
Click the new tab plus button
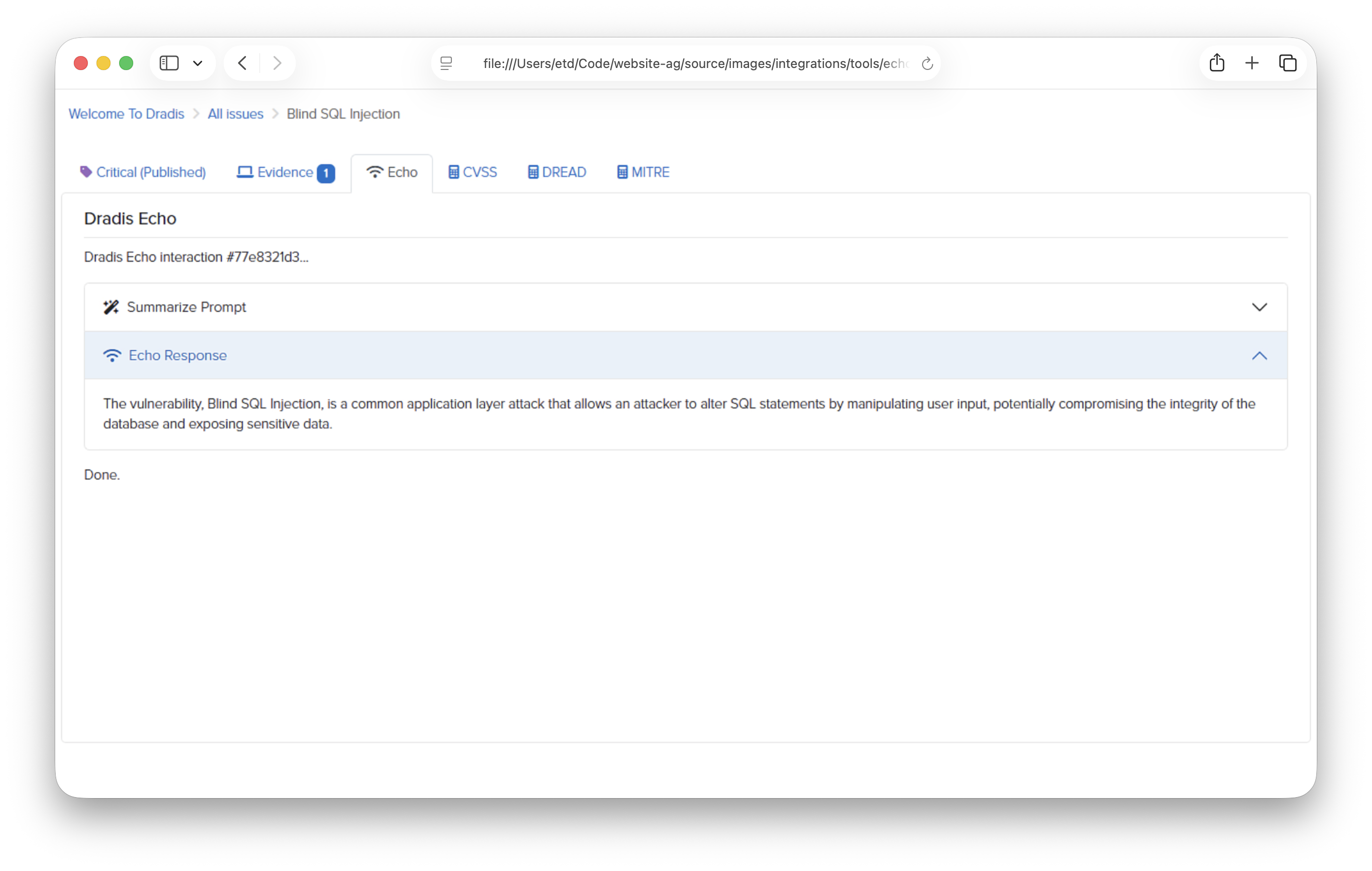1252,63
